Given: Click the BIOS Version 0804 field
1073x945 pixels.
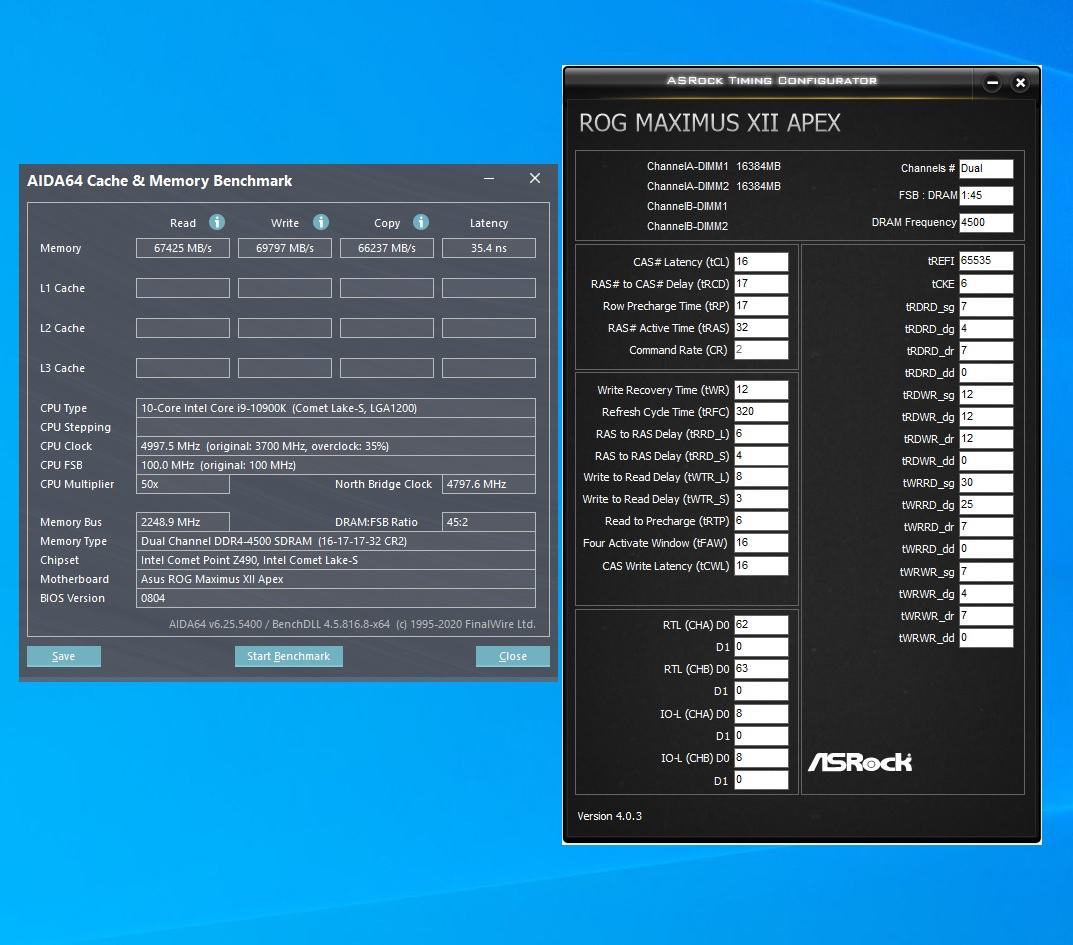Looking at the screenshot, I should (x=335, y=598).
